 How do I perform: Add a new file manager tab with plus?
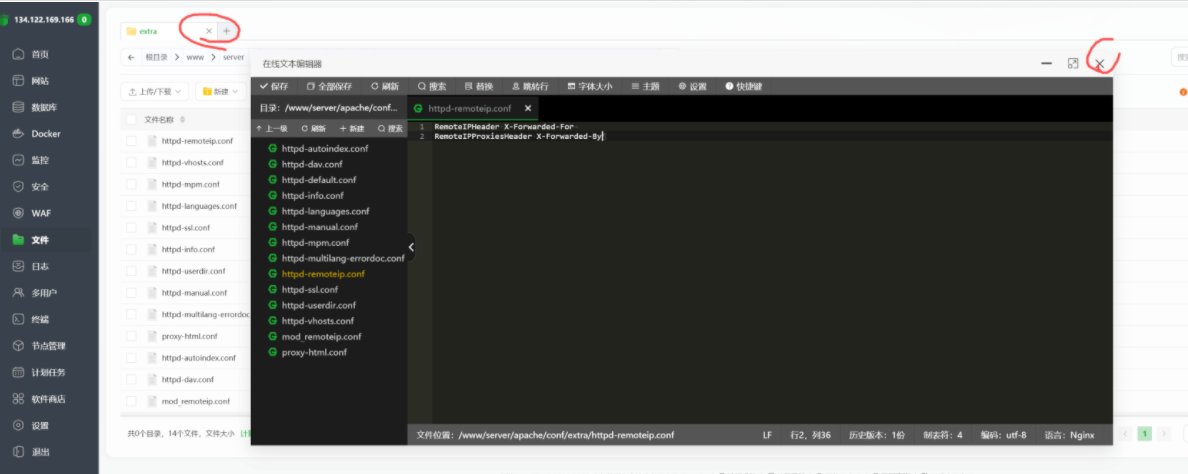[x=227, y=31]
